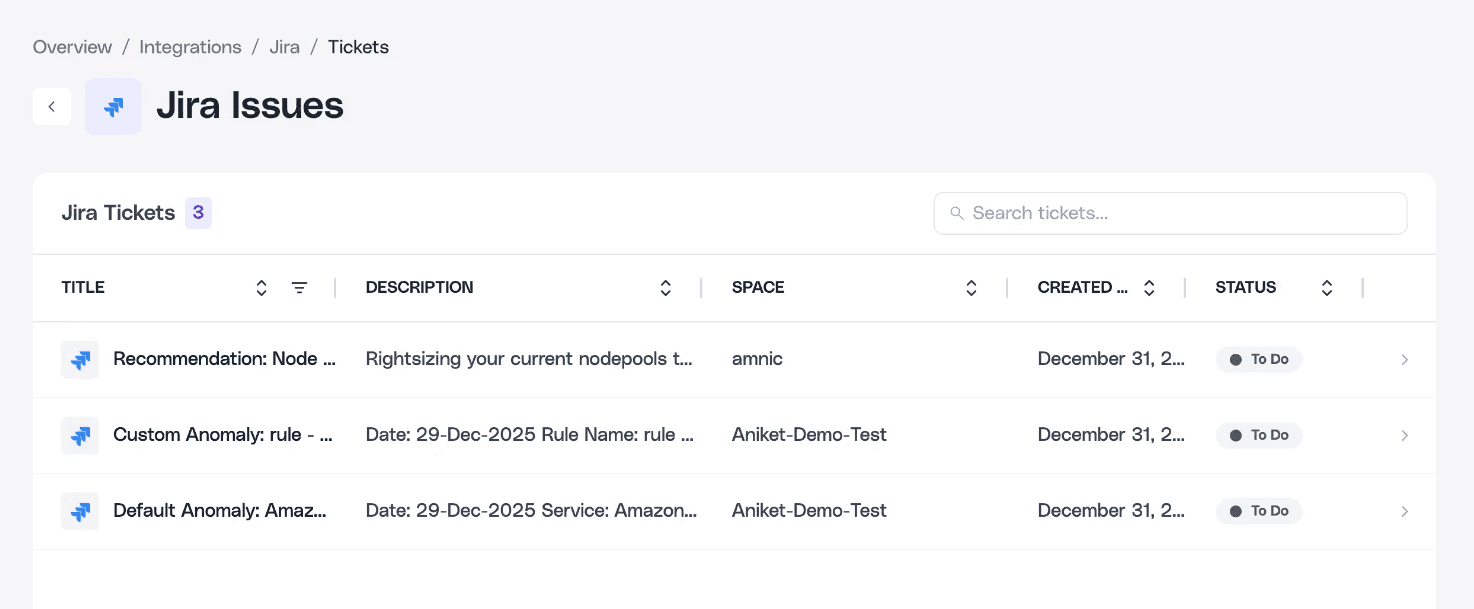Screen dimensions: 1474x609
Task: Click Jira icon on Recommendation ticket row
Action: 80,360
